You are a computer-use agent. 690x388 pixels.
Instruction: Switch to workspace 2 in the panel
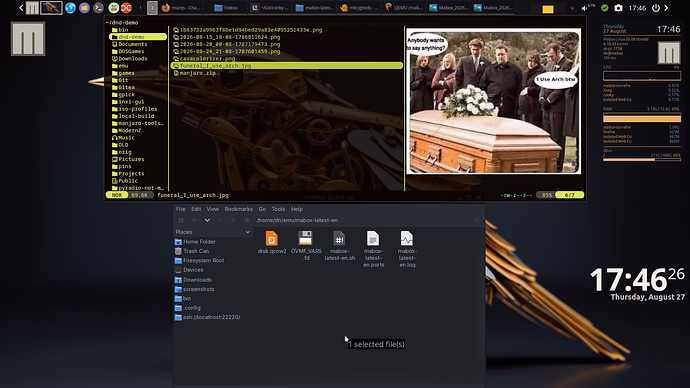click(152, 8)
